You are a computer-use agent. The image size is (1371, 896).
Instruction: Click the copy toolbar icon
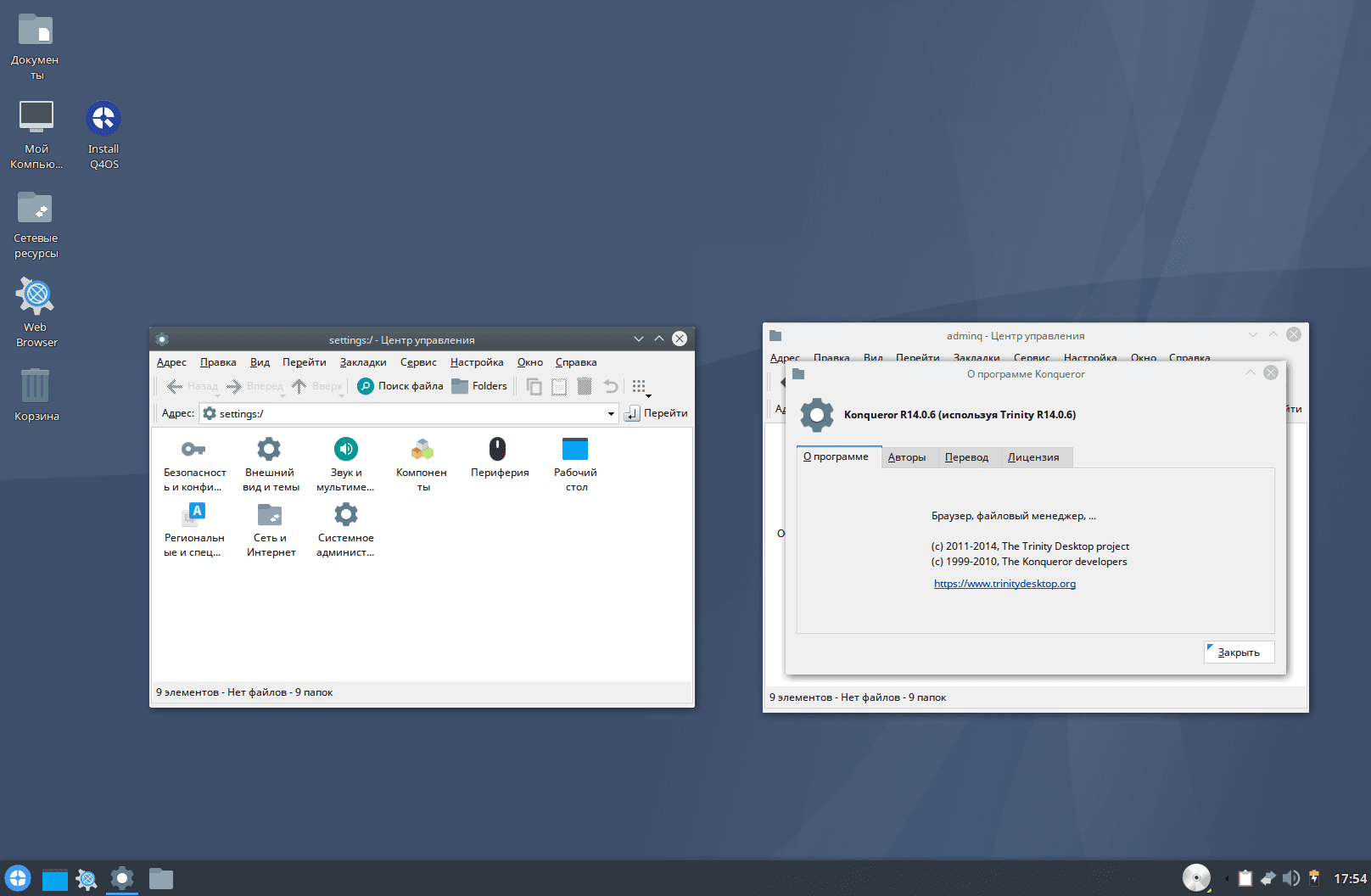(534, 386)
